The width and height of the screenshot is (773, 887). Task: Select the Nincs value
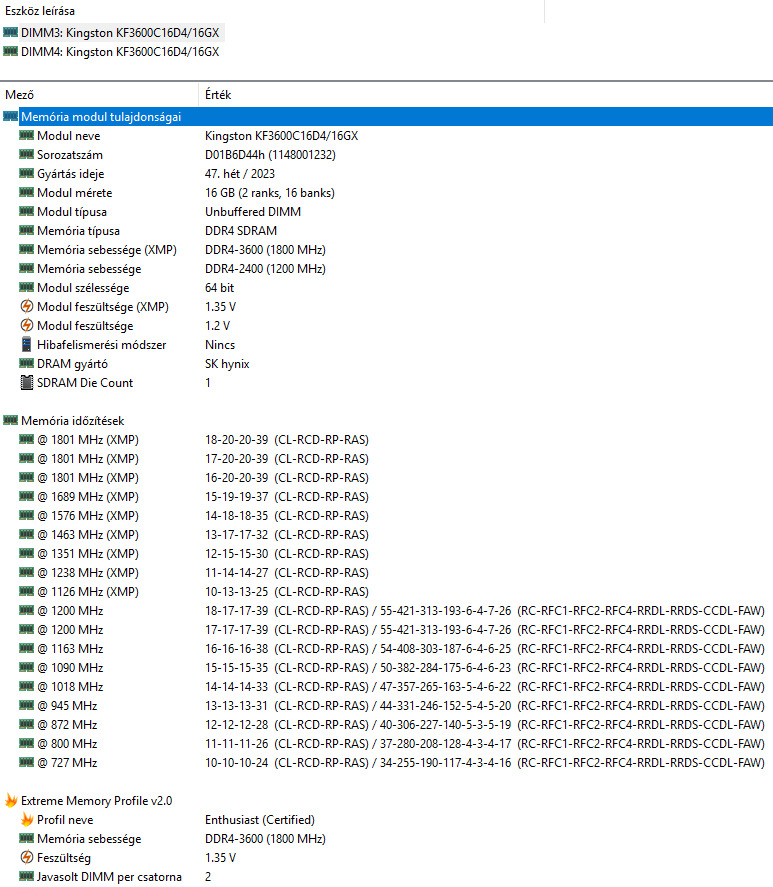tap(220, 345)
